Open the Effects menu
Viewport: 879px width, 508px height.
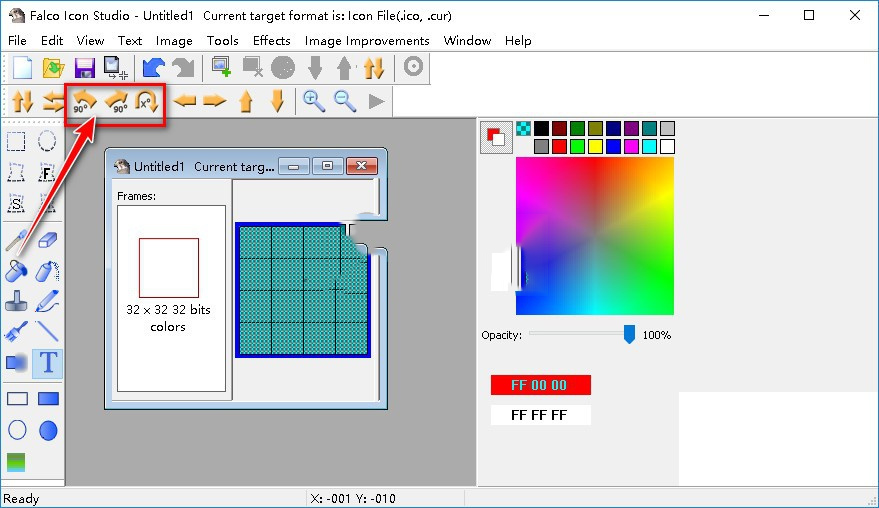271,40
